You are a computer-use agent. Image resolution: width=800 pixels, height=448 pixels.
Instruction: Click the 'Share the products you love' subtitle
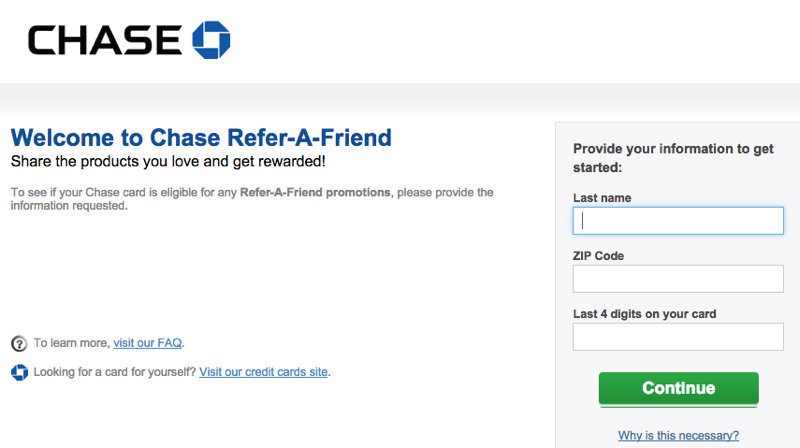pyautogui.click(x=168, y=161)
